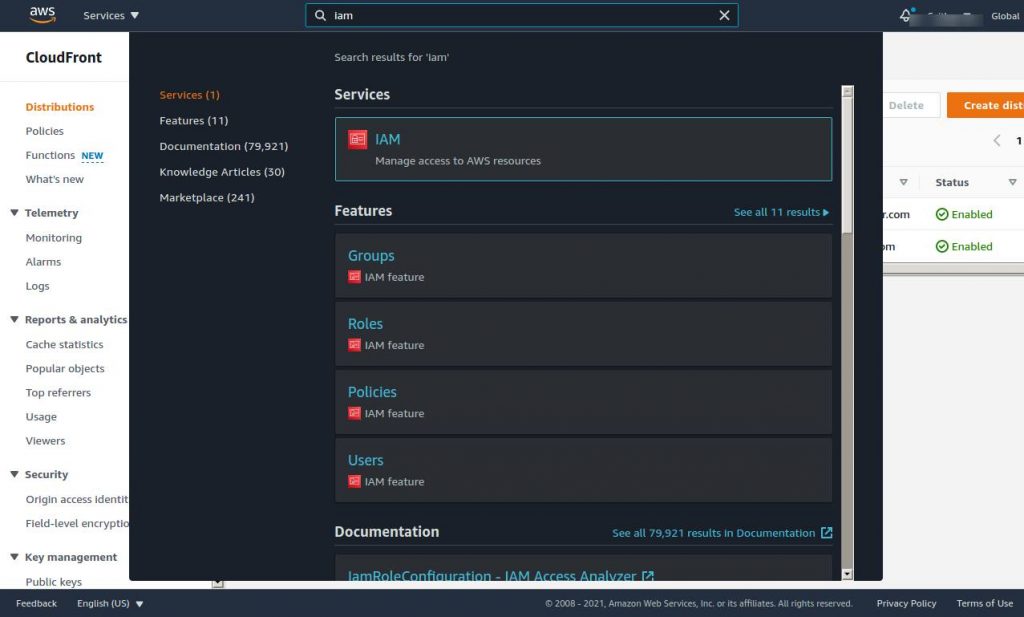
Task: Collapse the Key management section
Action: (14, 557)
